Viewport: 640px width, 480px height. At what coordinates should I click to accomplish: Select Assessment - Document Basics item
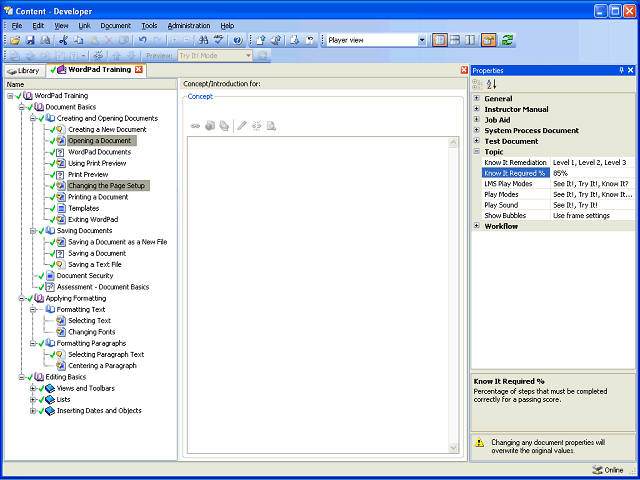[x=103, y=287]
